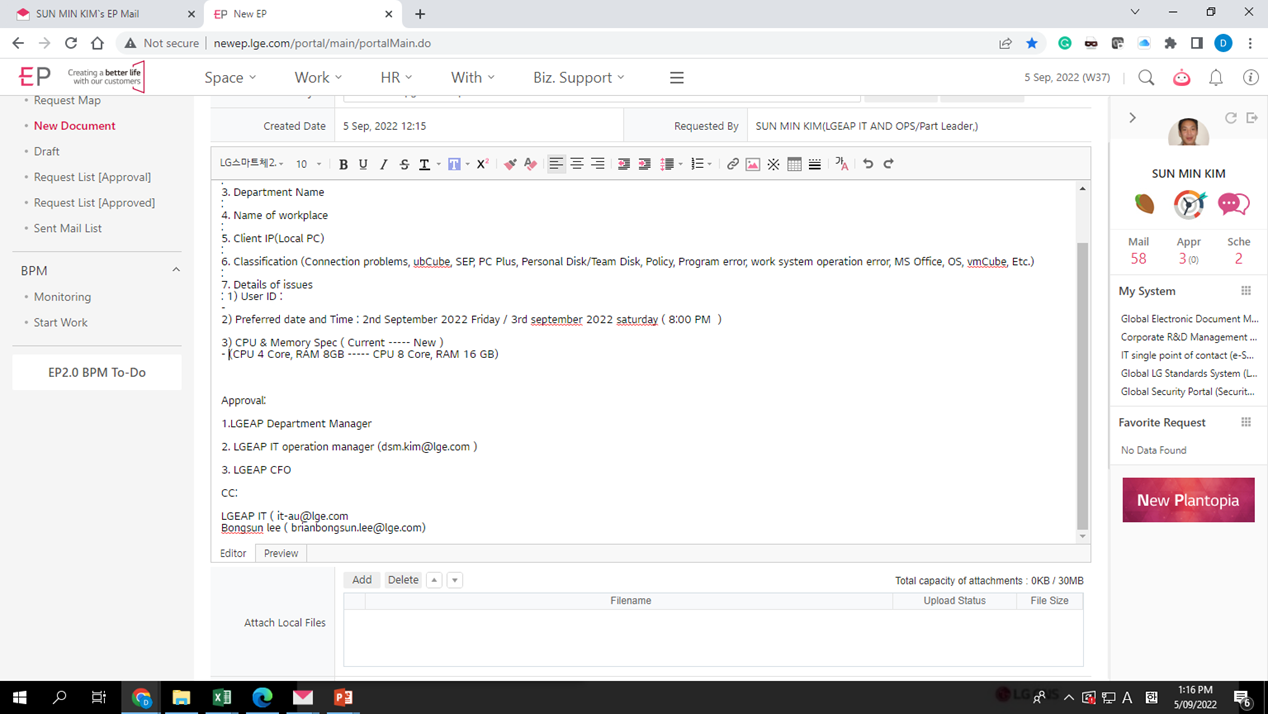Toggle italic formatting in editor toolbar
Image resolution: width=1268 pixels, height=714 pixels.
click(383, 164)
